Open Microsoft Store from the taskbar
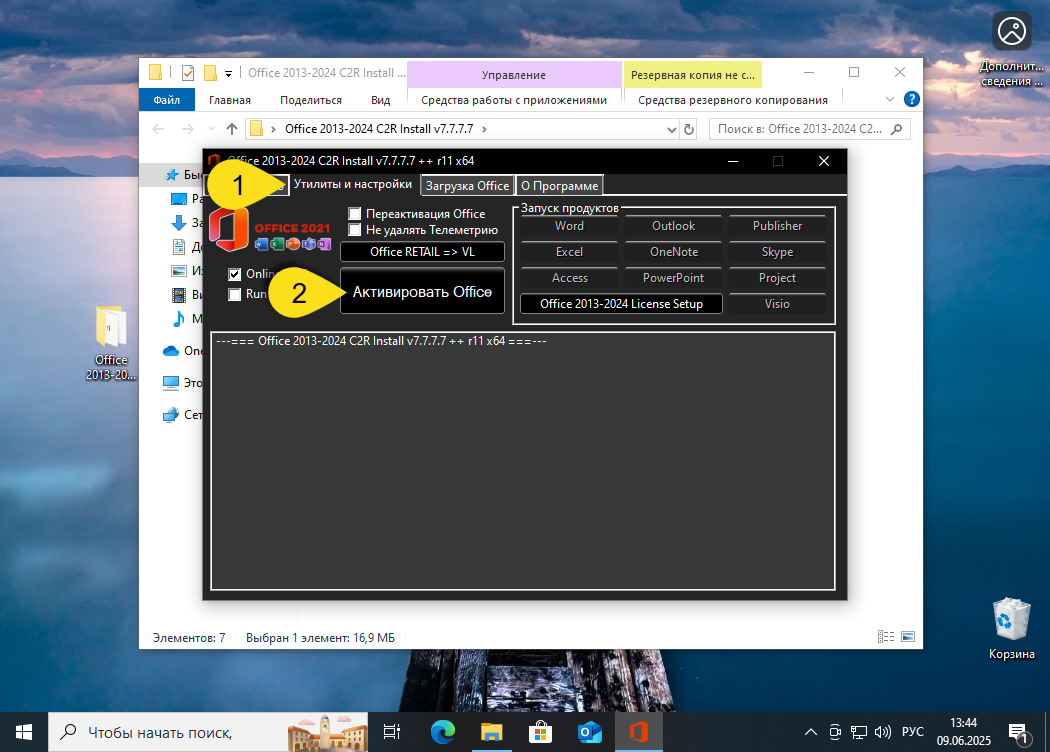This screenshot has width=1050, height=752. click(540, 732)
